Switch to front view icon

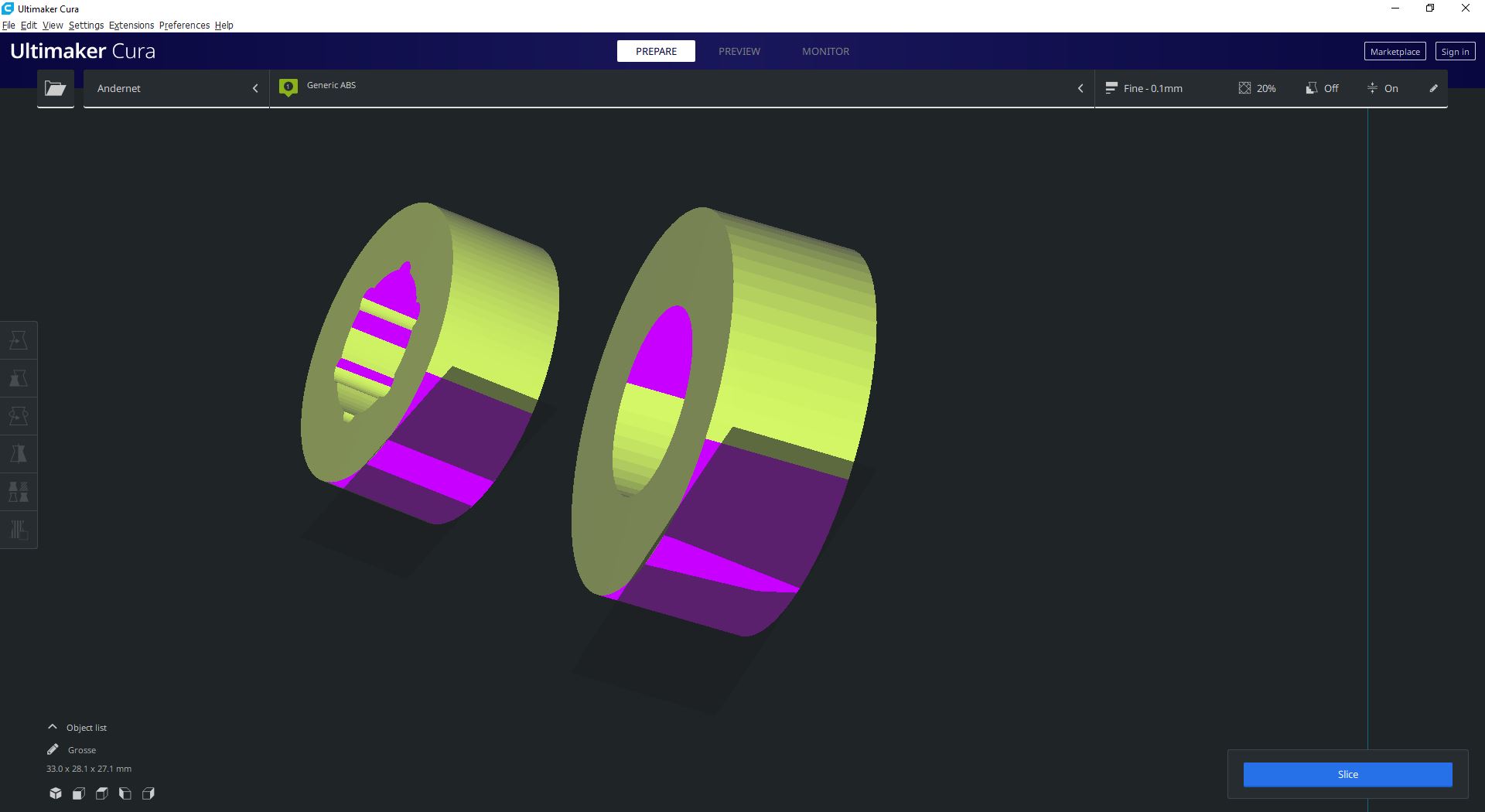coord(79,793)
